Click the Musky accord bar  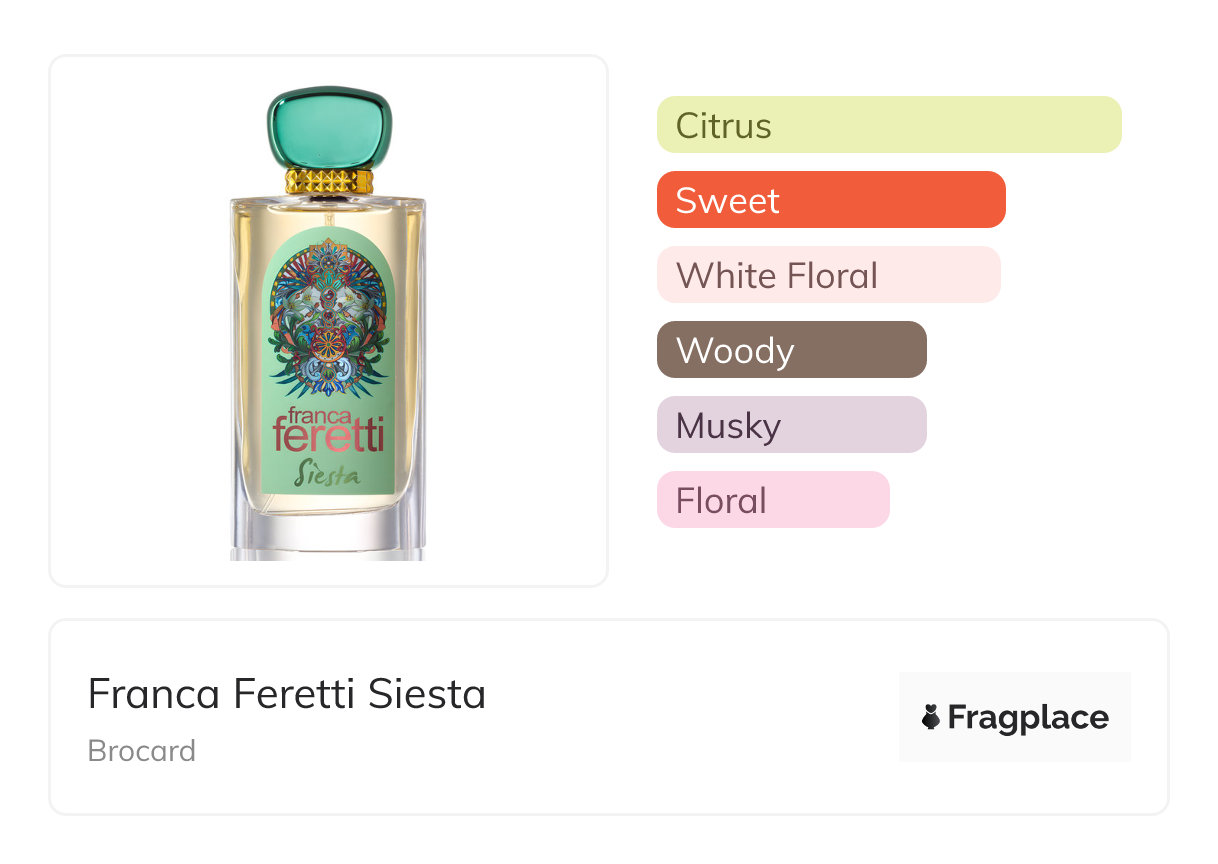(791, 425)
